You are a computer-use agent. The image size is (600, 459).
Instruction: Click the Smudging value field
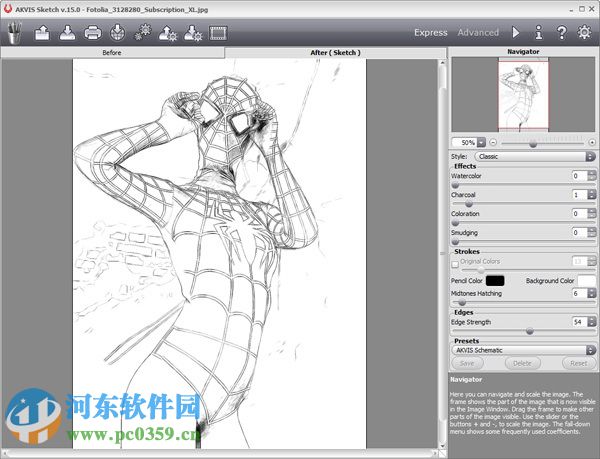[579, 232]
